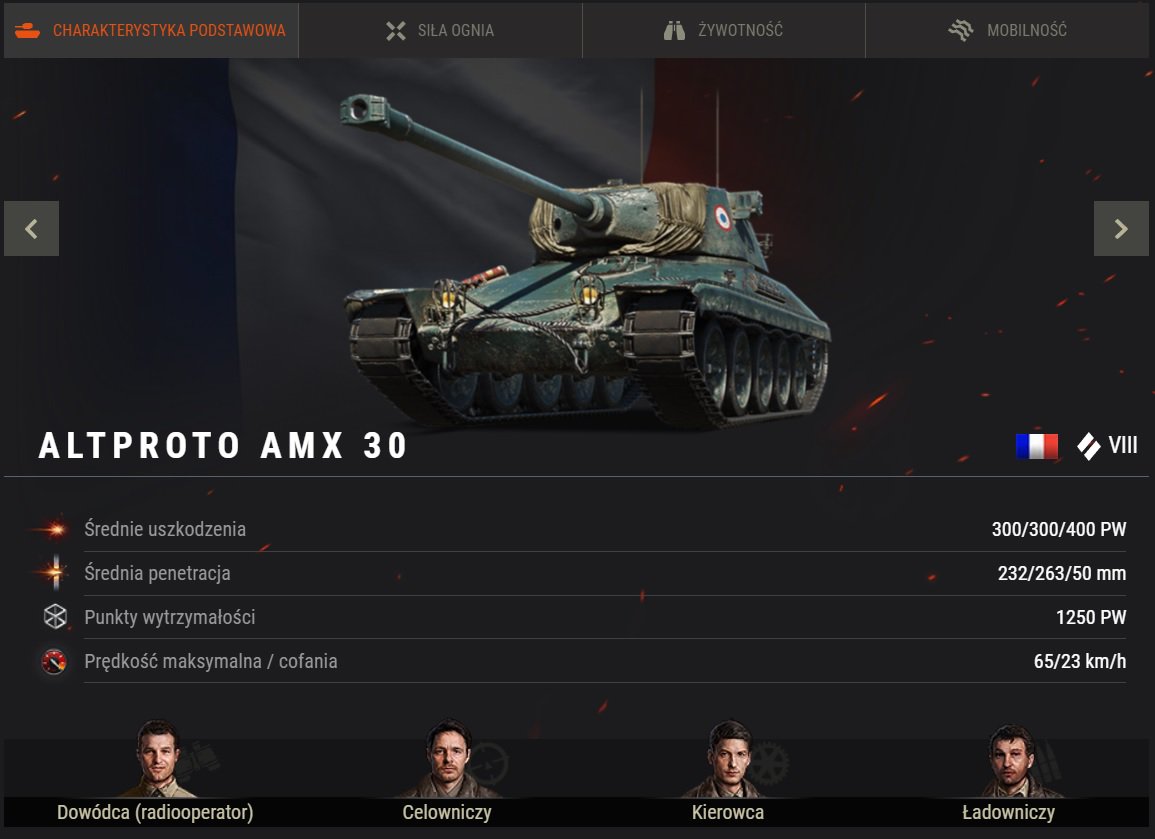Select the Ładowniczy crew portrait
Image resolution: width=1155 pixels, height=839 pixels.
pos(1011,760)
